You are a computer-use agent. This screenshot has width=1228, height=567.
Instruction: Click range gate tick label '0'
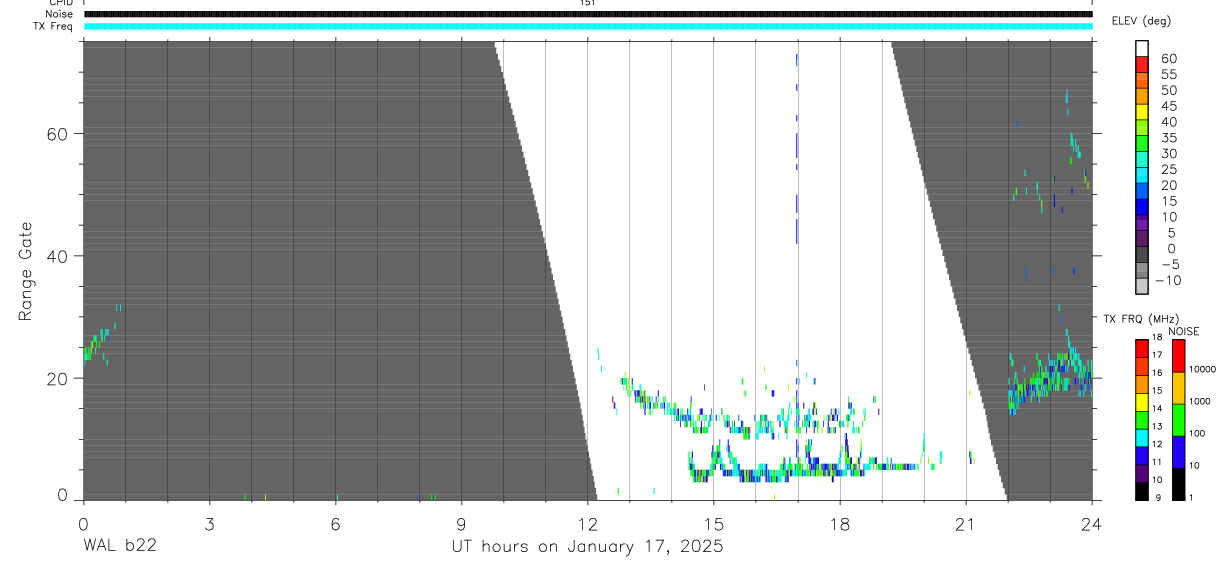pos(62,495)
